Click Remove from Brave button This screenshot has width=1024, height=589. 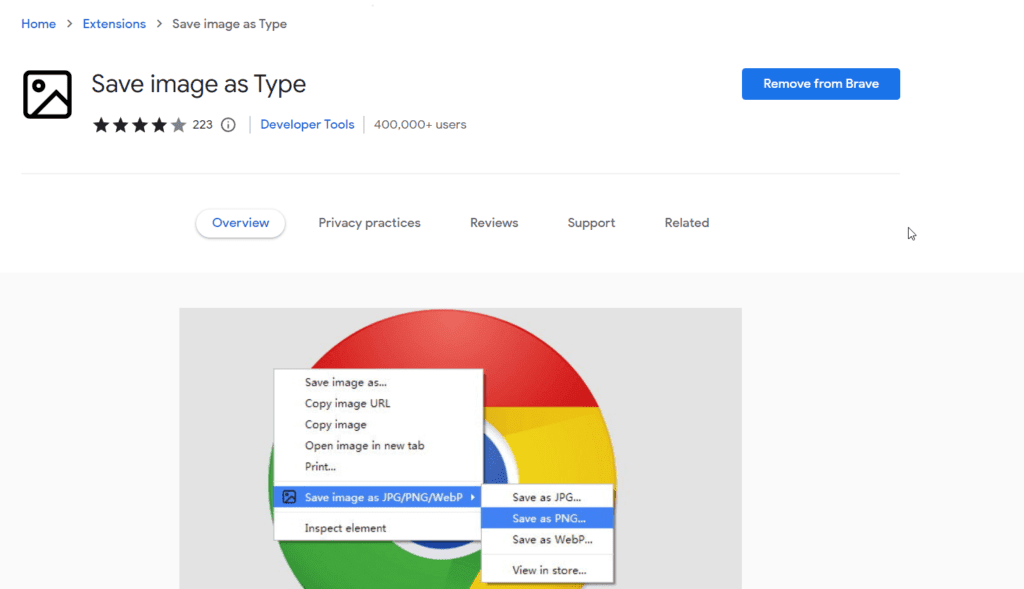coord(820,84)
